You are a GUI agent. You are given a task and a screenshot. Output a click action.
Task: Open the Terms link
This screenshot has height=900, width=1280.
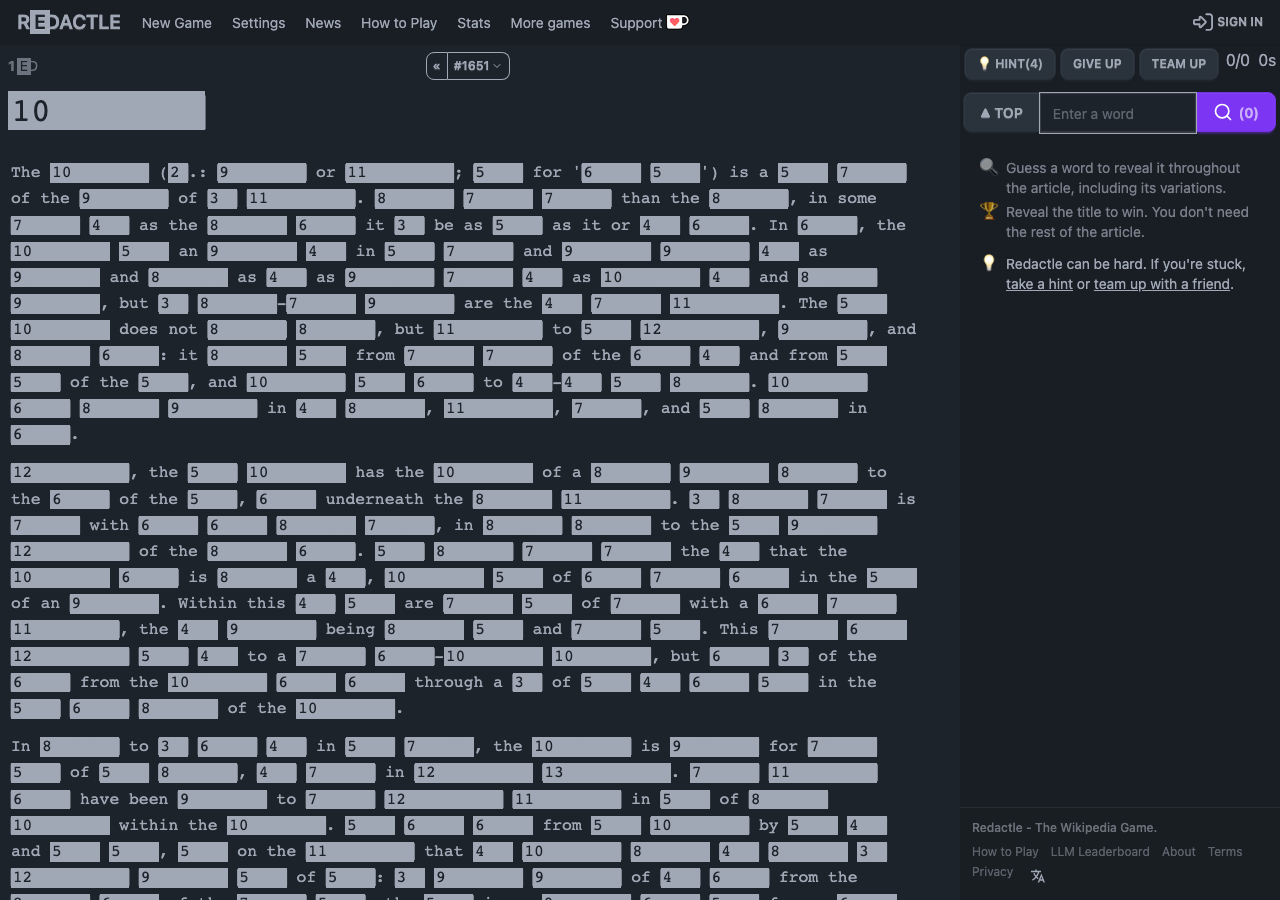(1225, 852)
